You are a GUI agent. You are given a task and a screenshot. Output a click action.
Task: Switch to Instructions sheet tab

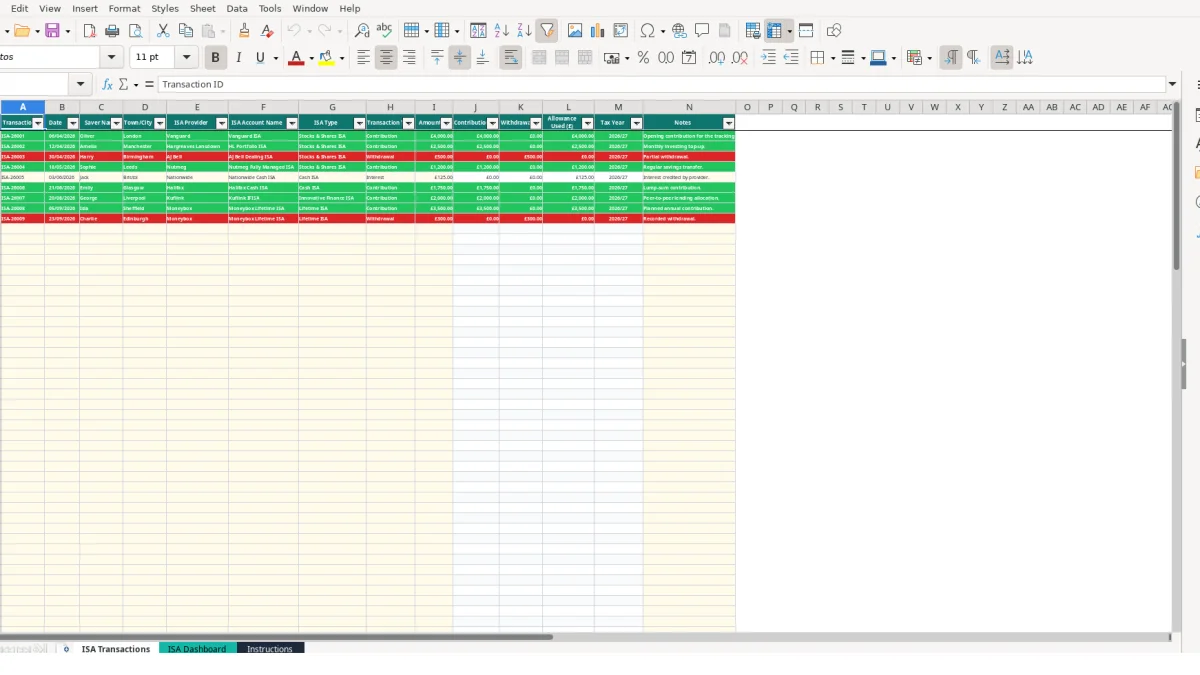(270, 649)
